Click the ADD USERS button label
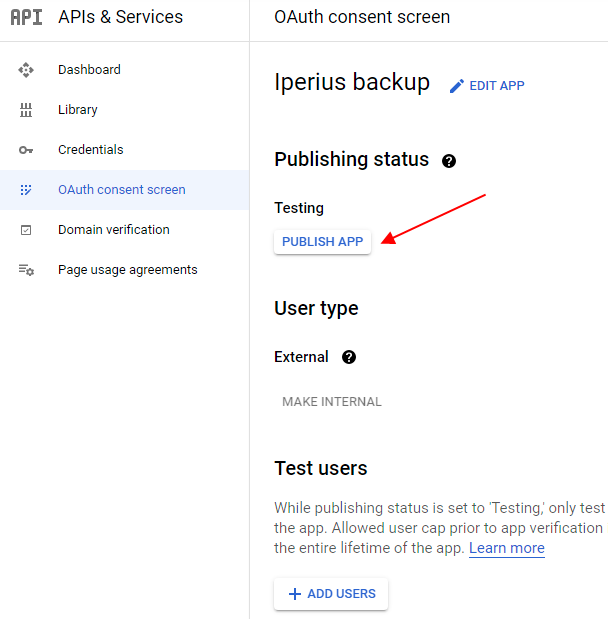Screen dimensions: 608x619 [342, 594]
